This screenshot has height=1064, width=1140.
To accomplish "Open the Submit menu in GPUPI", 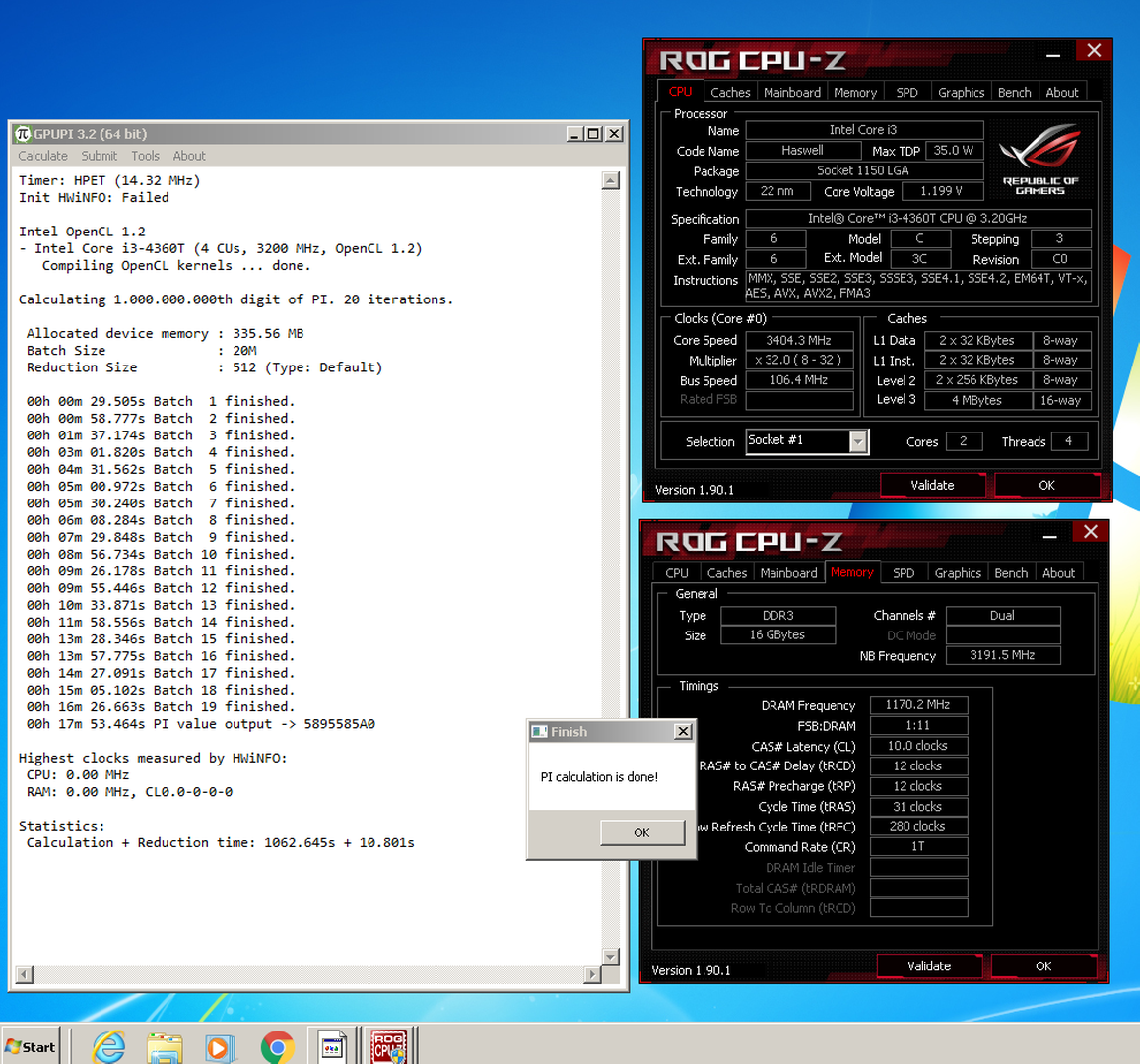I will [x=99, y=156].
